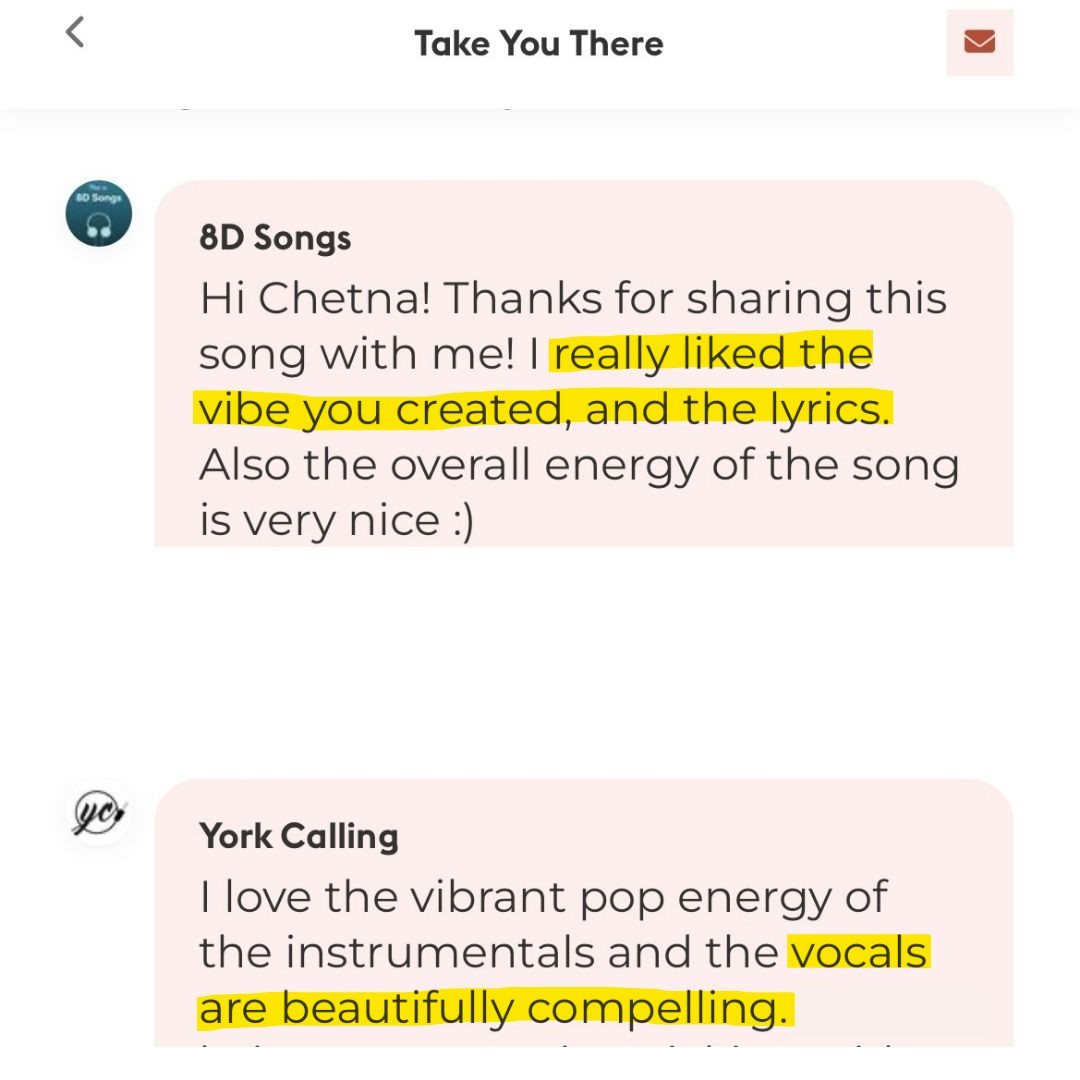Open the 8D Songs headphones avatar
1080x1080 pixels.
click(98, 214)
